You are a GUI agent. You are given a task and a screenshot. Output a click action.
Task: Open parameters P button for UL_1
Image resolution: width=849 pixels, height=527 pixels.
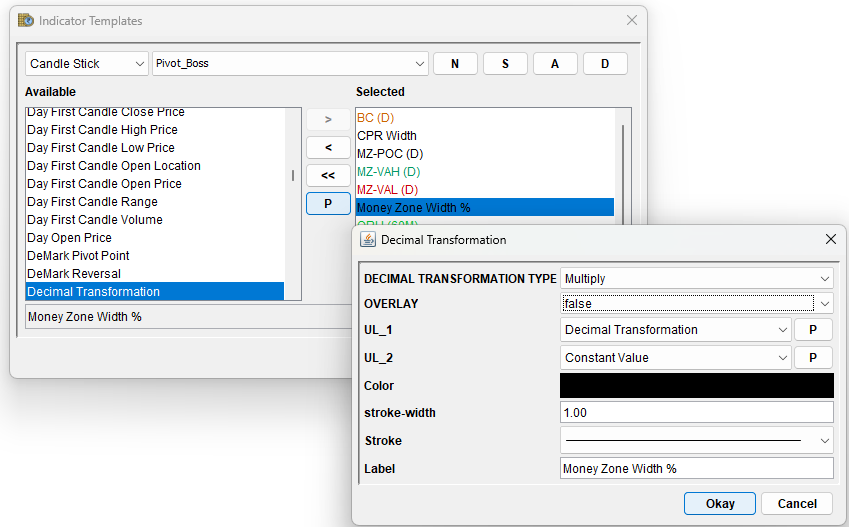(813, 330)
